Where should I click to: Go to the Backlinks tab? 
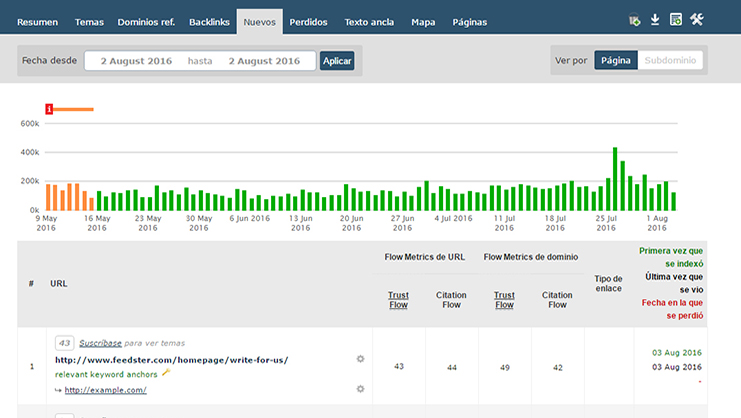coord(209,22)
